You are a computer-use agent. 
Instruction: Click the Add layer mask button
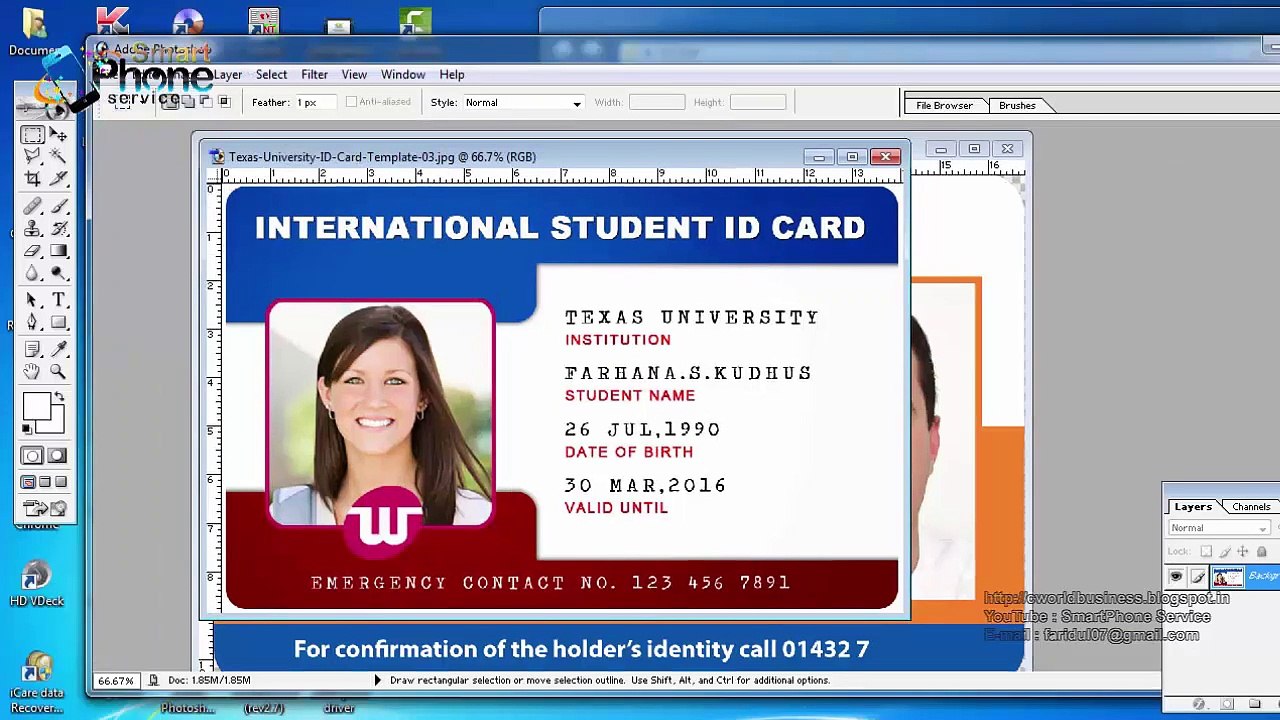pos(1227,704)
